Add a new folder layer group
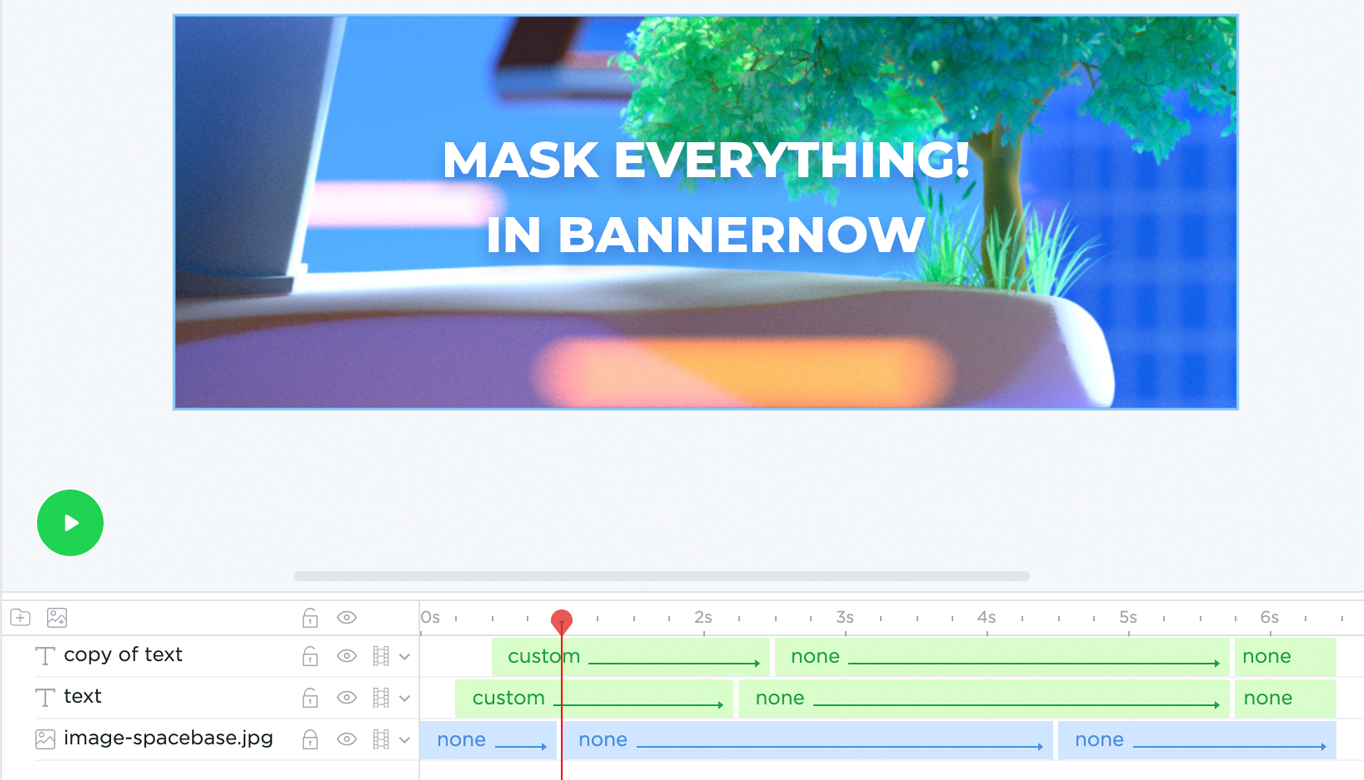The image size is (1364, 780). tap(20, 617)
